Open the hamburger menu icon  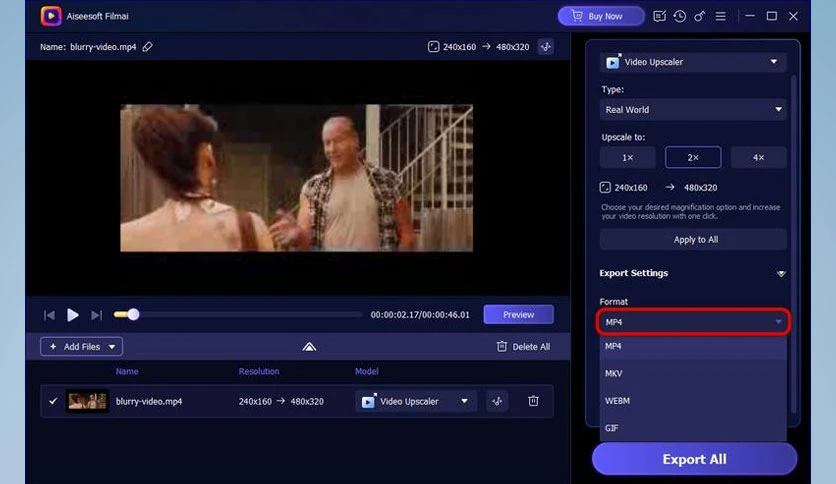click(720, 16)
